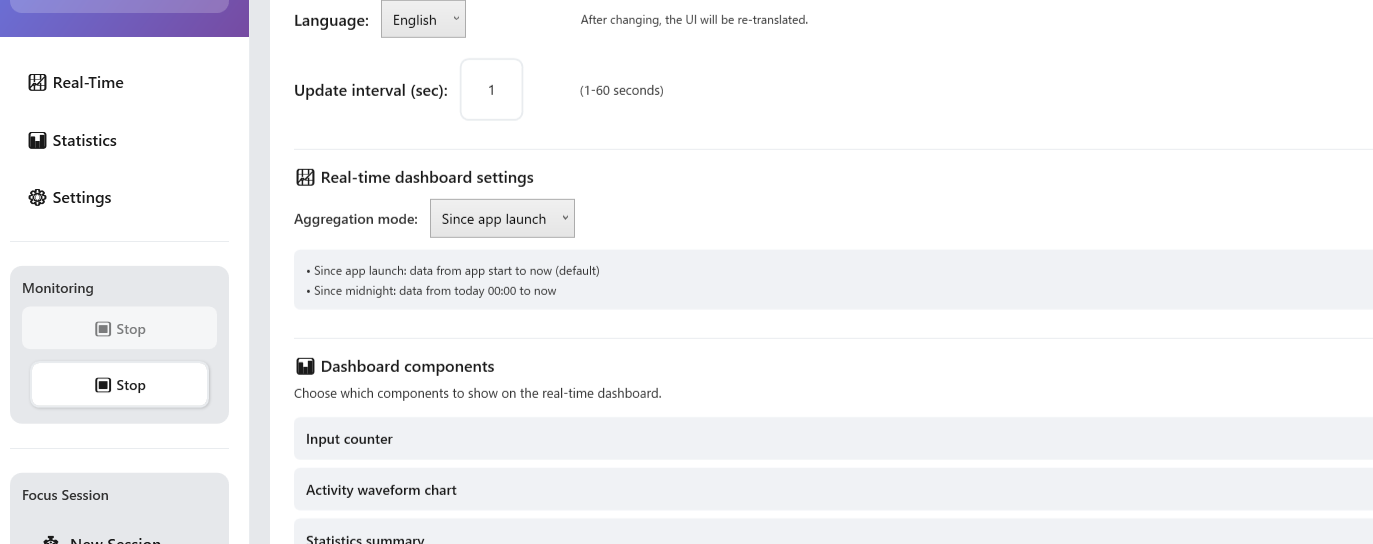Click the Statistics bar-chart icon in sidebar
This screenshot has width=1373, height=544.
[x=37, y=141]
